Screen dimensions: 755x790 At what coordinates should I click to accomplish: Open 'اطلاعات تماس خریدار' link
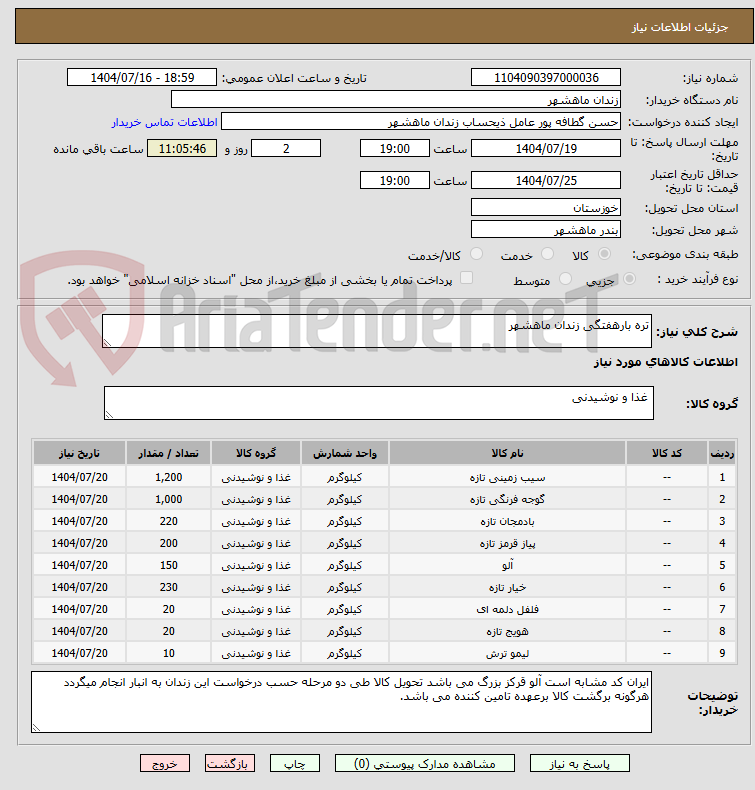tap(165, 122)
